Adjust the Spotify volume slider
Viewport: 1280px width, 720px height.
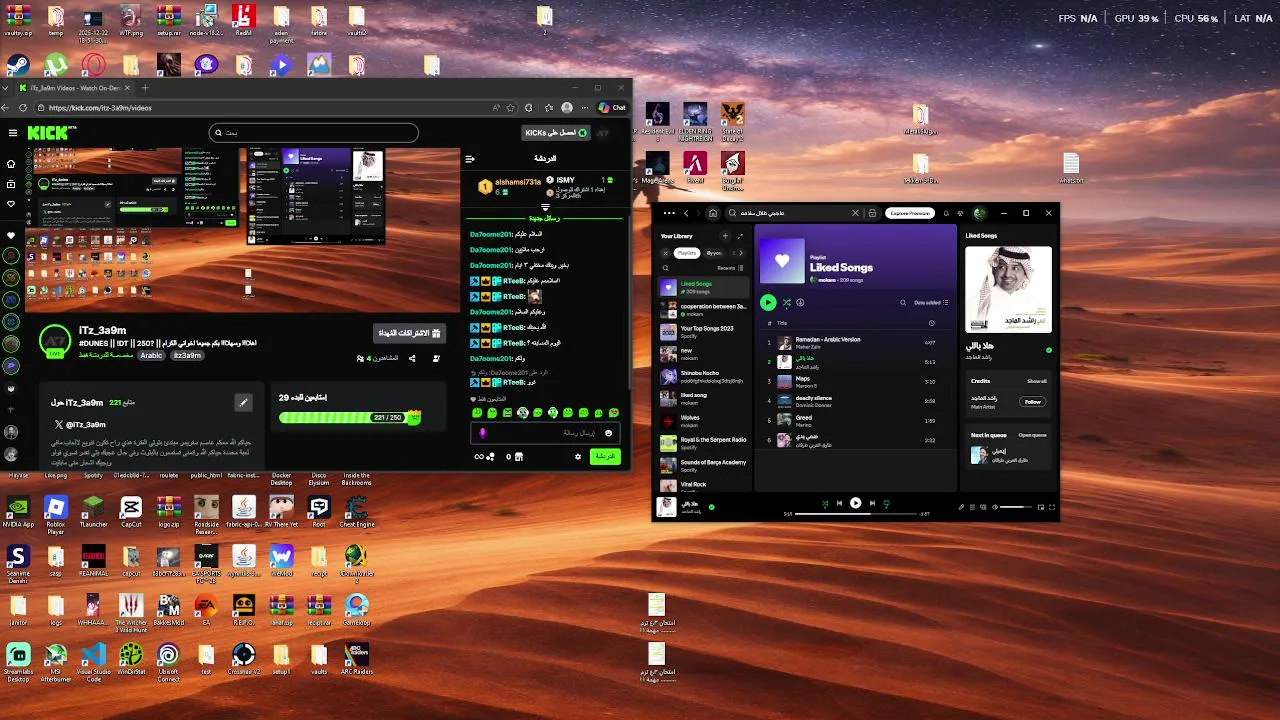click(x=1016, y=507)
